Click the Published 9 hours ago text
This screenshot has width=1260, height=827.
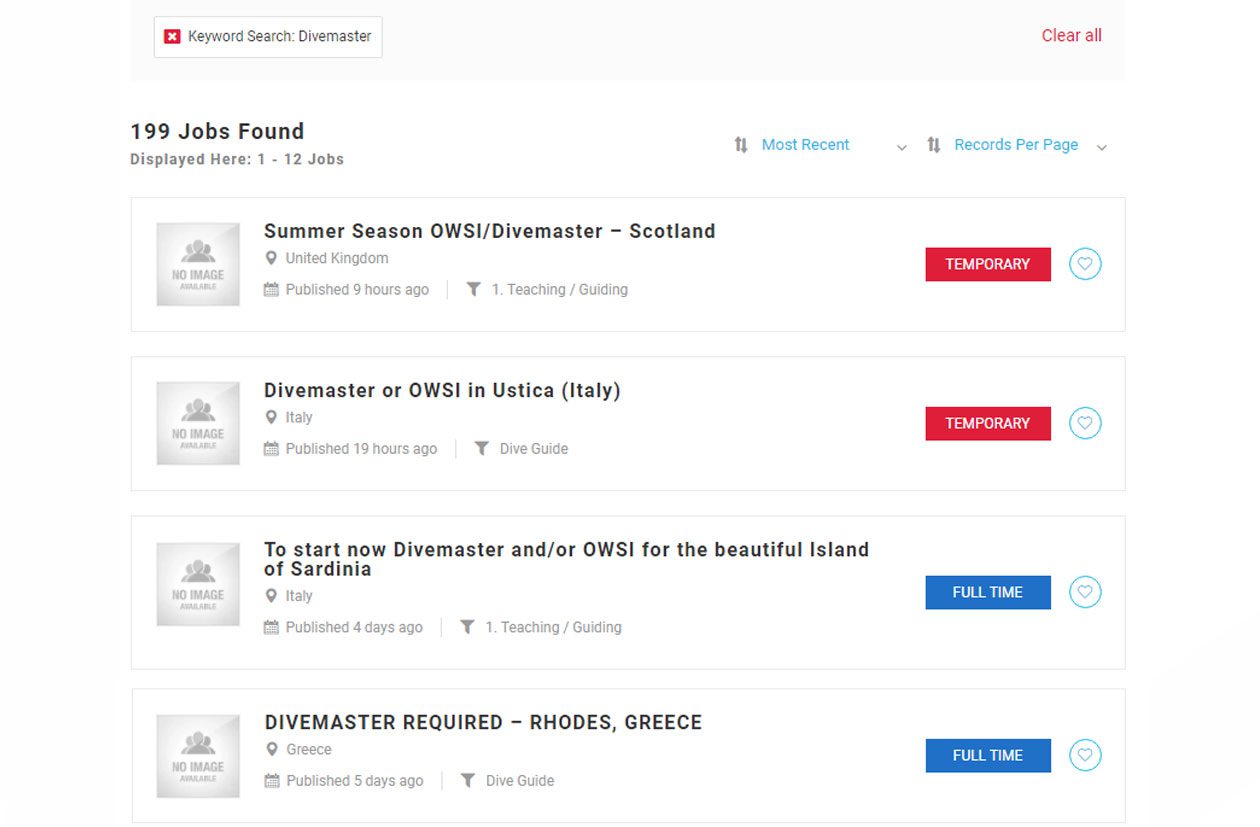(x=357, y=290)
